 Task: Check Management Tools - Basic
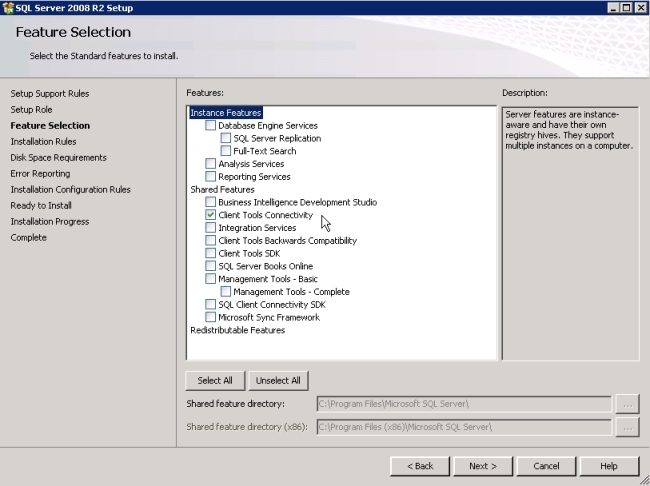coord(211,279)
